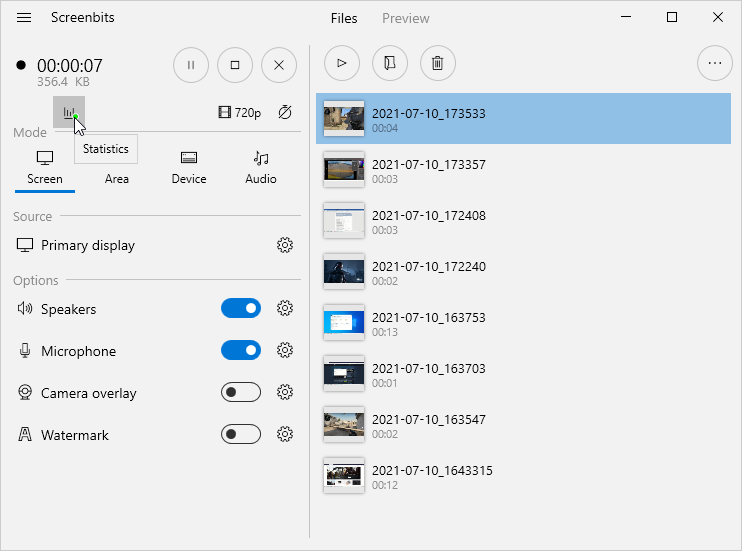This screenshot has height=551, width=742.
Task: Click thumbnail of 2021-07-10_172240
Action: pyautogui.click(x=344, y=272)
